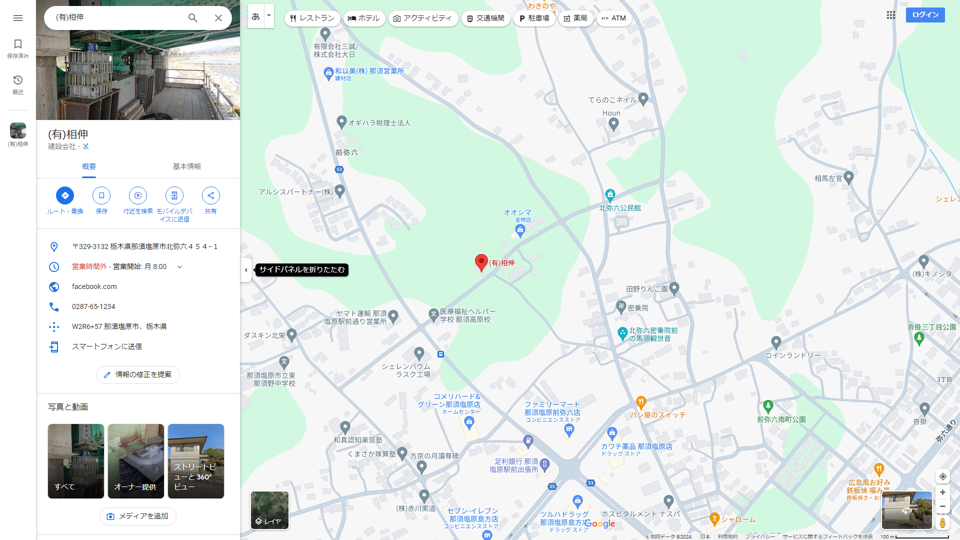Expand the Street View imagery thumbnail
The height and width of the screenshot is (540, 960).
click(906, 510)
